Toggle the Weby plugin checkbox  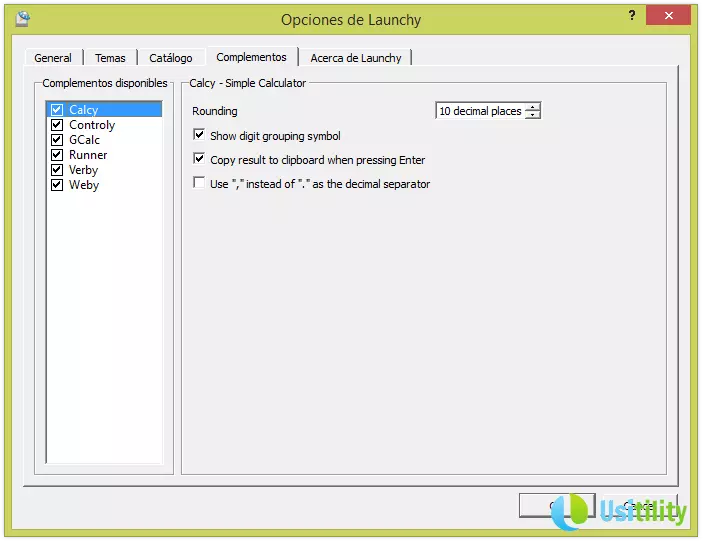click(x=57, y=185)
